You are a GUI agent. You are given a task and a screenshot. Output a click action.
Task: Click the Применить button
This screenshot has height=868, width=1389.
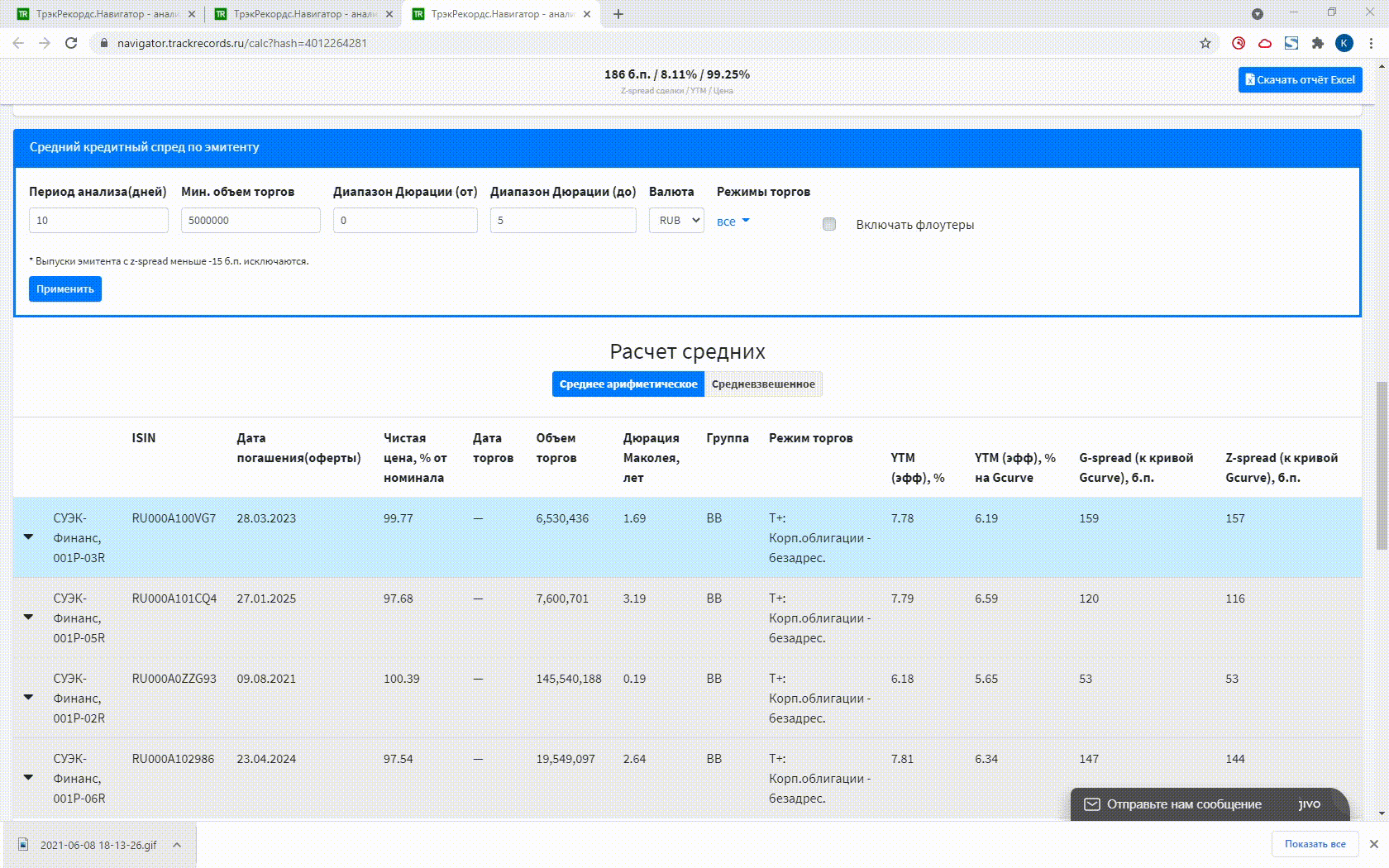[x=65, y=289]
